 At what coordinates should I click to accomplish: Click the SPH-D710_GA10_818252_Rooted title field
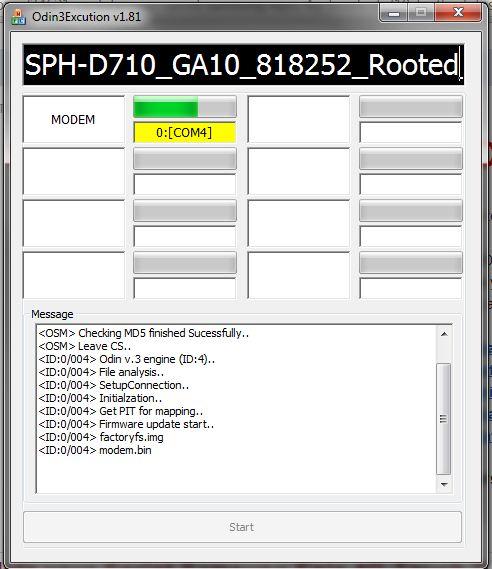coord(243,65)
